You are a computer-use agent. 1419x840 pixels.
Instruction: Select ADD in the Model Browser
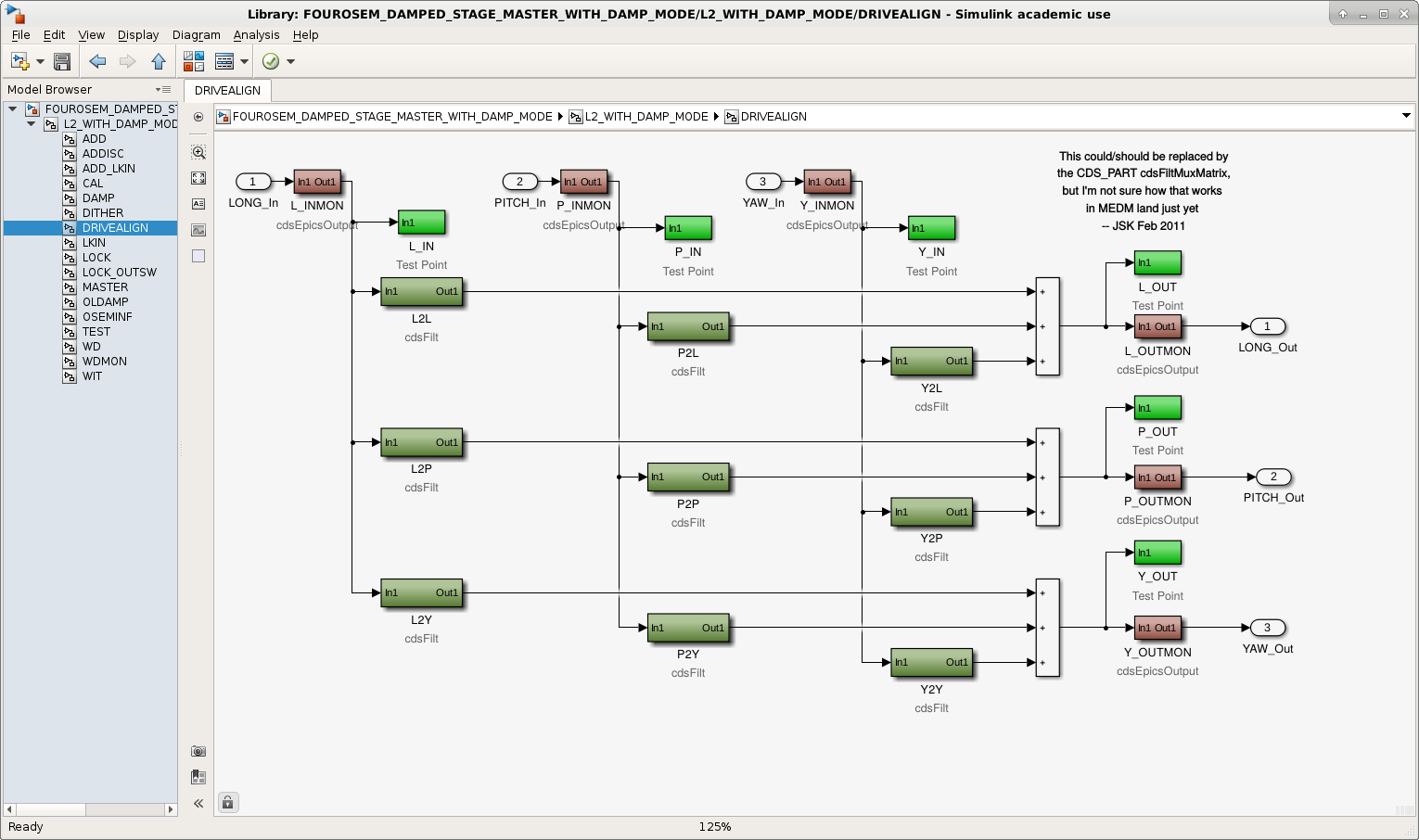[x=95, y=139]
